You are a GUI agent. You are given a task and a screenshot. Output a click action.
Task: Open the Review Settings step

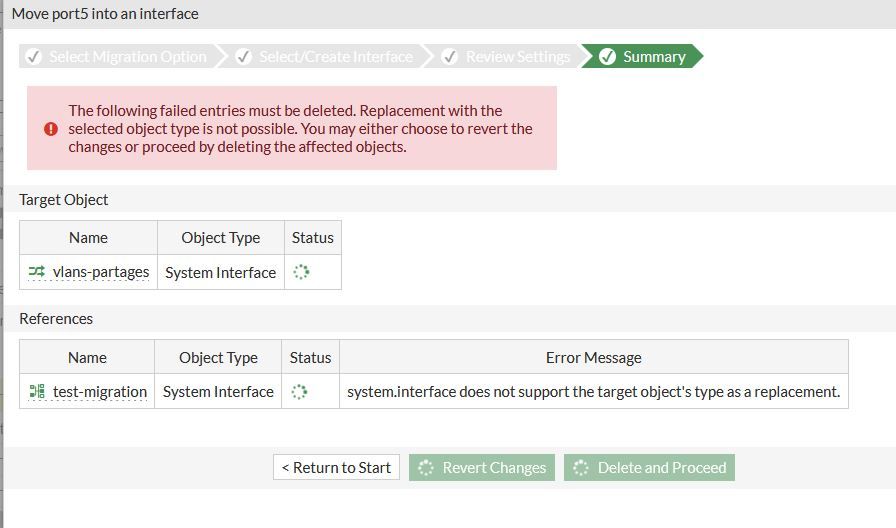(x=517, y=57)
